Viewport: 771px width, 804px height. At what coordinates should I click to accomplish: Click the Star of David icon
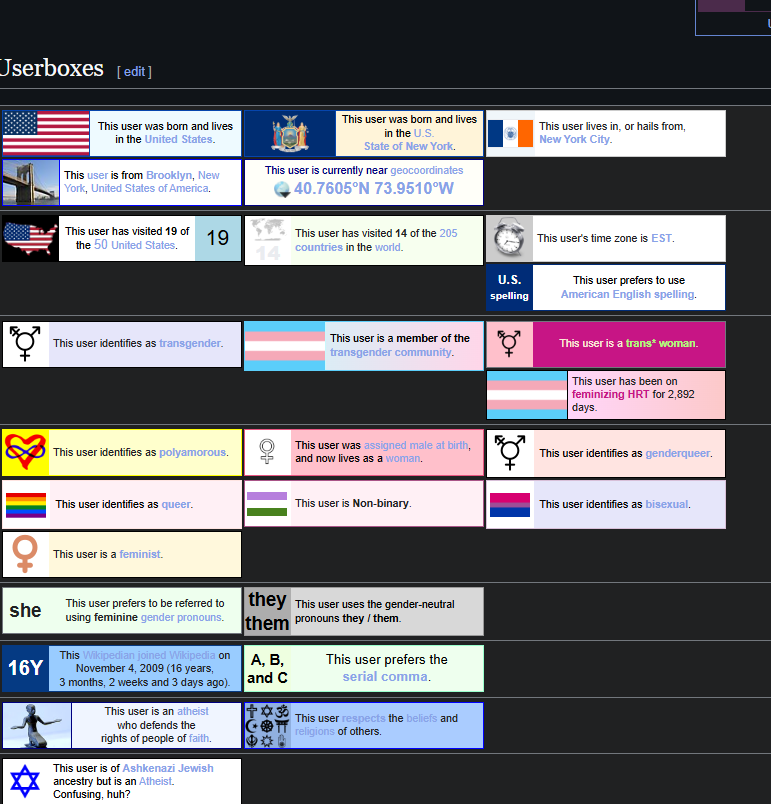point(26,780)
